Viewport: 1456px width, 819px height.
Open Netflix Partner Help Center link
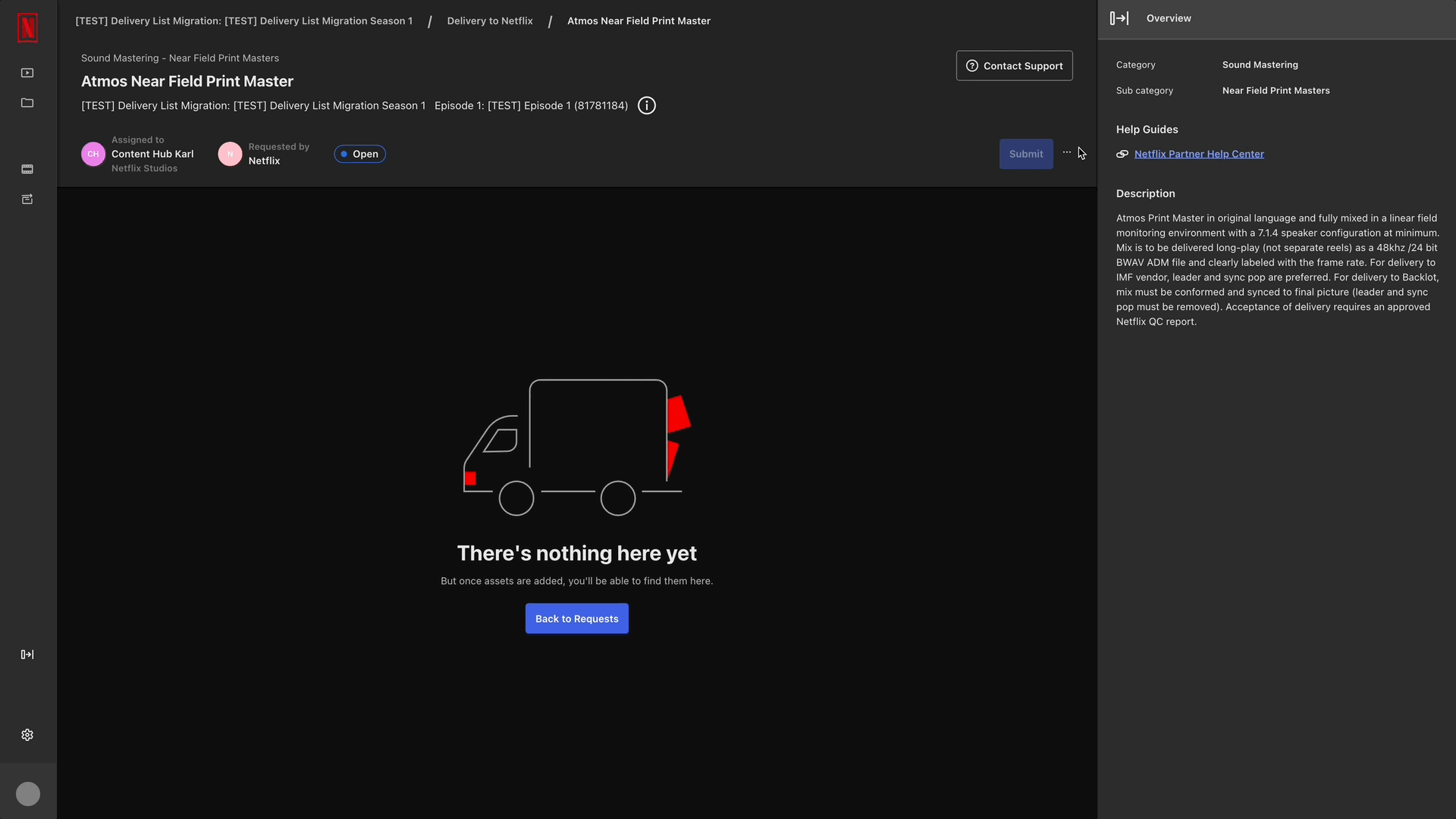[x=1199, y=154]
